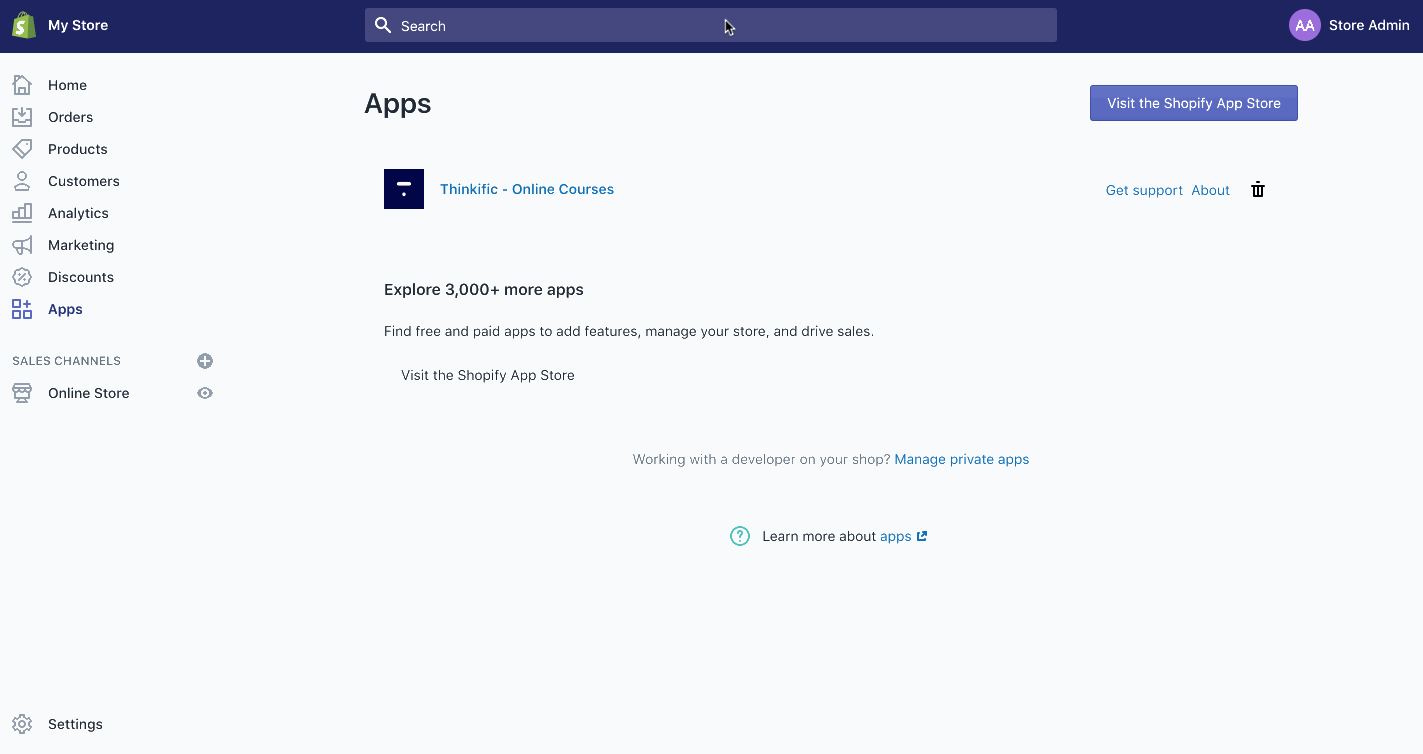Open the Products section
The height and width of the screenshot is (754, 1423).
click(x=77, y=149)
